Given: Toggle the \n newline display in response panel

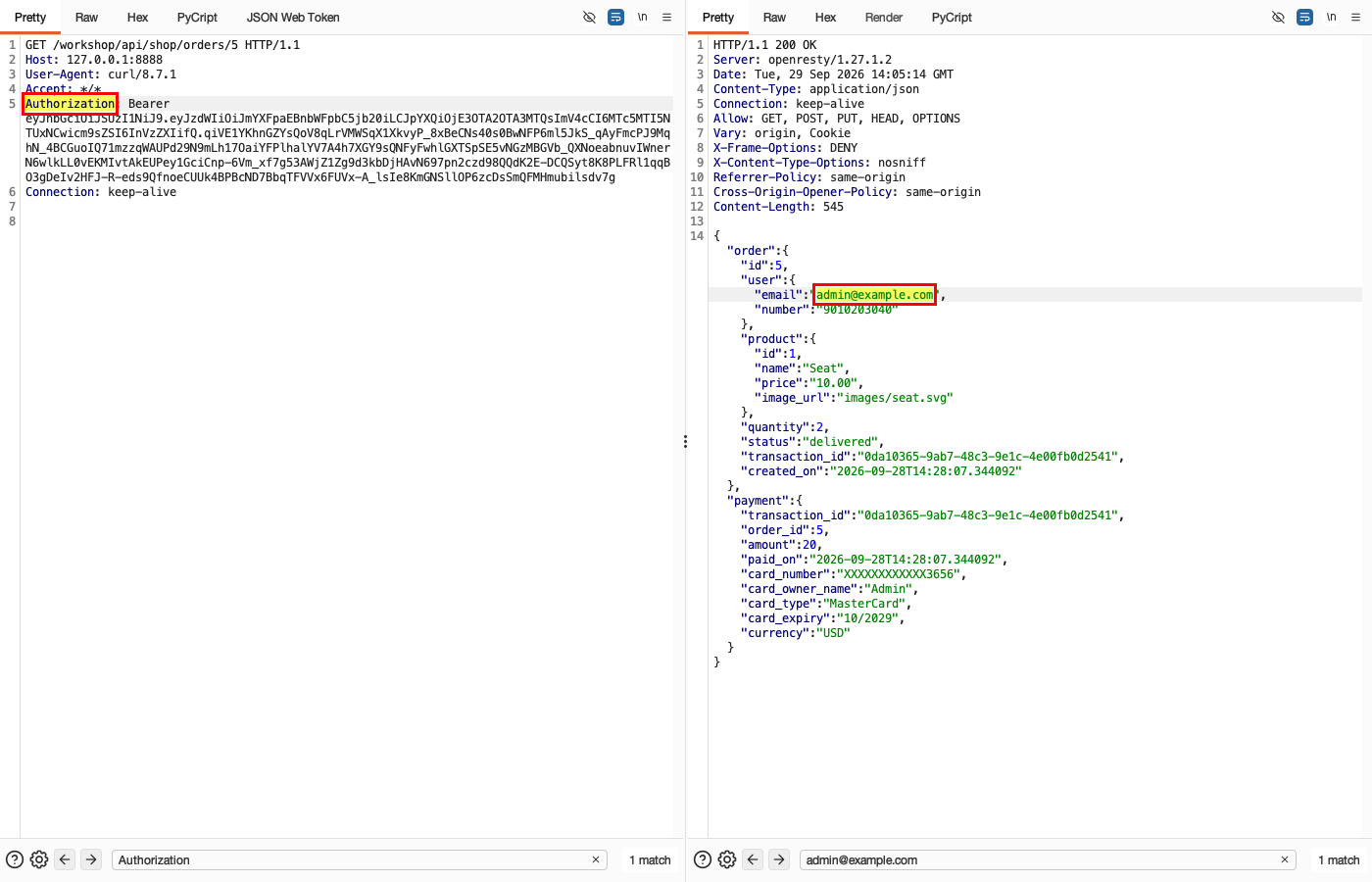Looking at the screenshot, I should (x=1332, y=18).
